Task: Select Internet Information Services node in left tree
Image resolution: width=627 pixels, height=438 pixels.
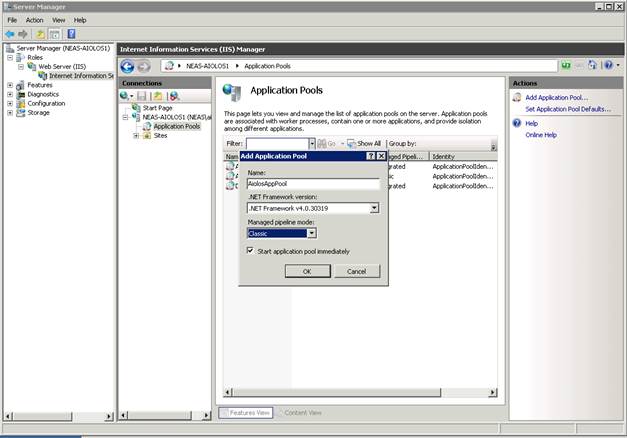Action: coord(81,76)
